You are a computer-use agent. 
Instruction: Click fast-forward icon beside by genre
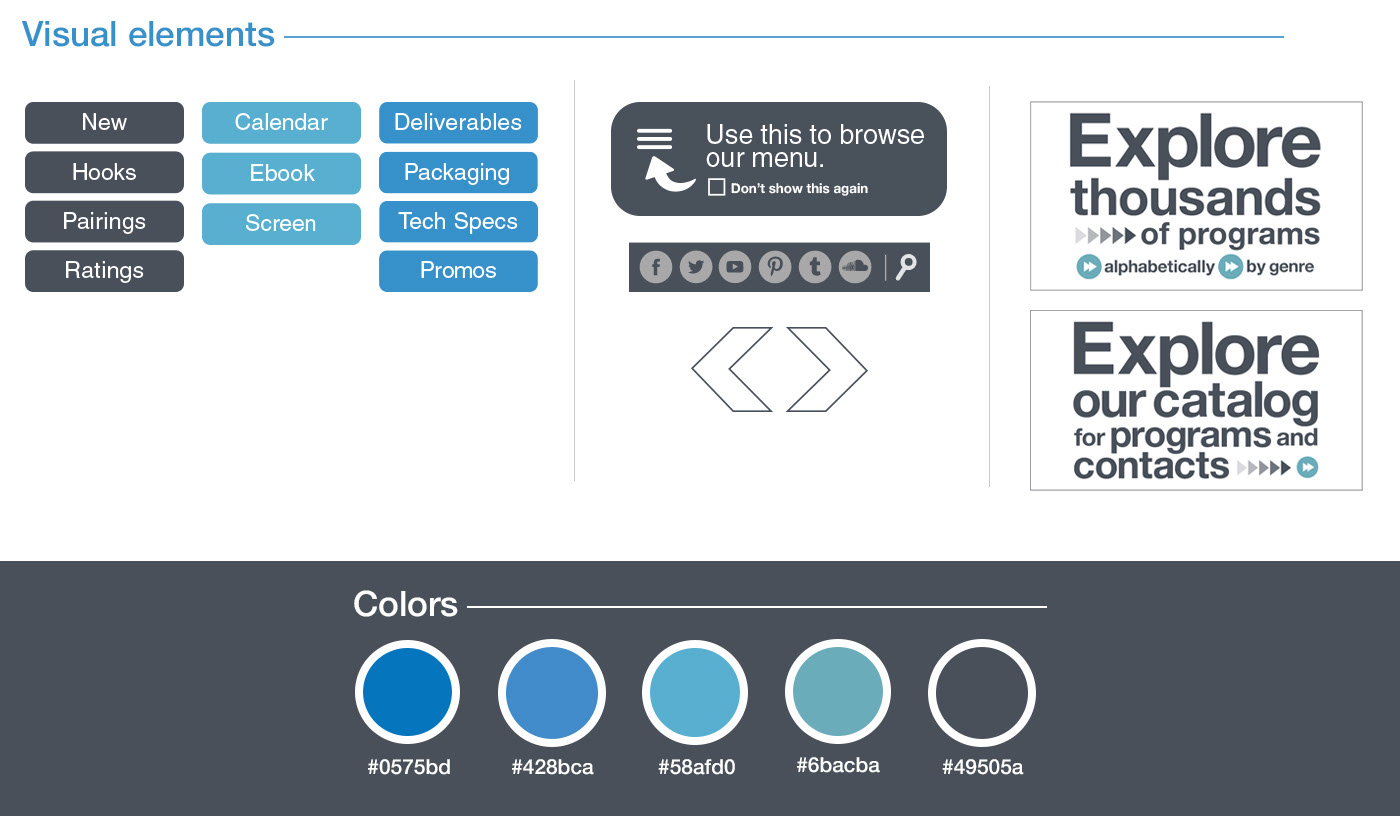pos(1231,267)
